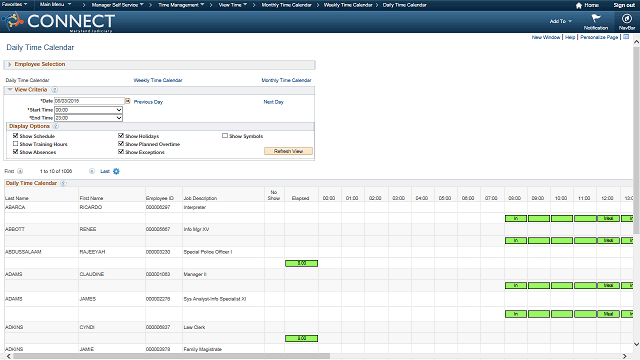Click Daily Time Calendar breadcrumb
Viewport: 640px width, 360px height.
pyautogui.click(x=404, y=5)
